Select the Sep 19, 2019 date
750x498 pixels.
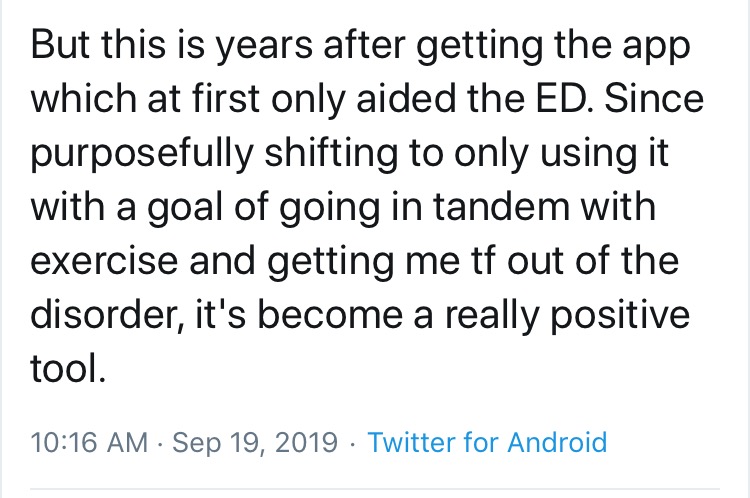pyautogui.click(x=255, y=443)
